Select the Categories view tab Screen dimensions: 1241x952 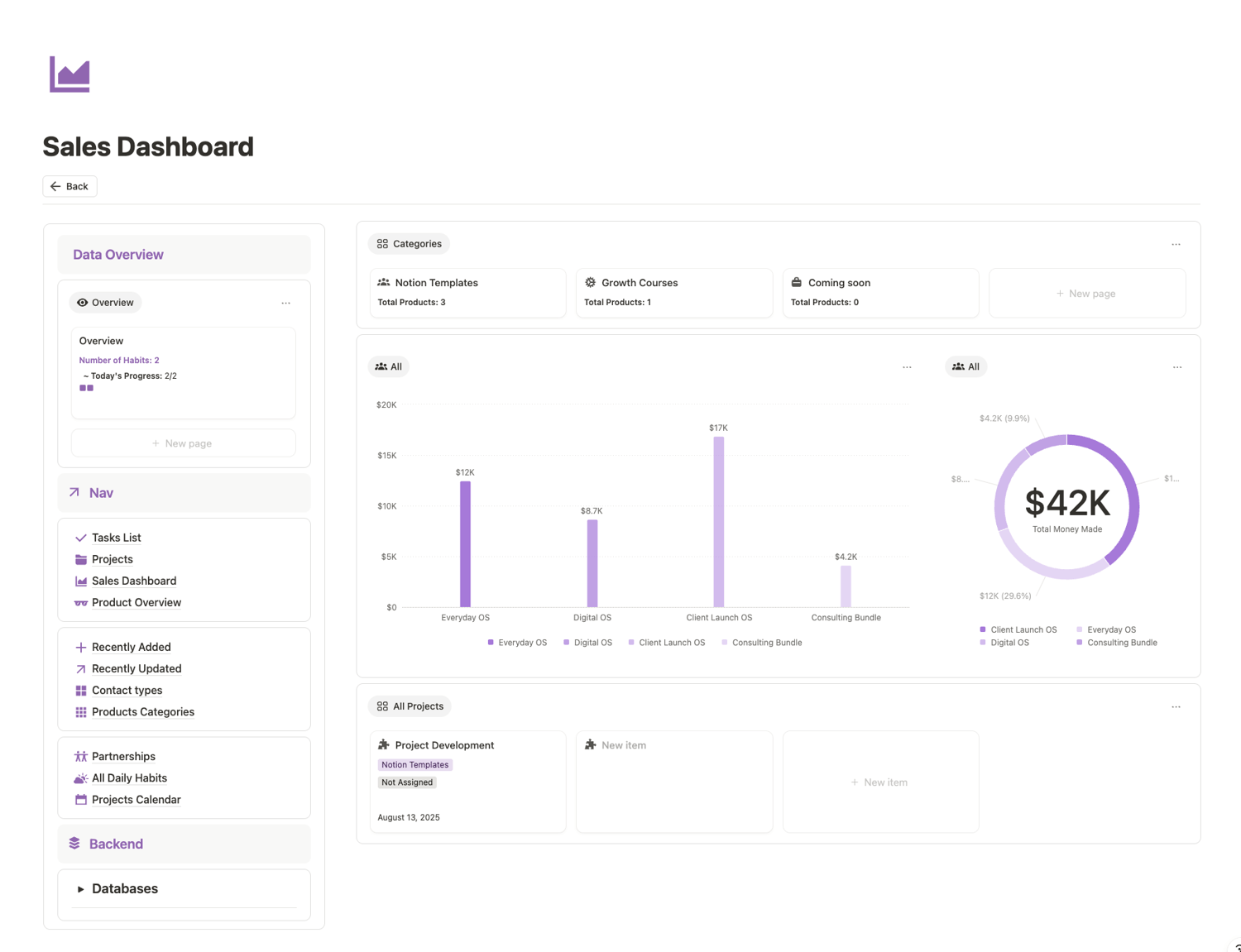pos(409,244)
